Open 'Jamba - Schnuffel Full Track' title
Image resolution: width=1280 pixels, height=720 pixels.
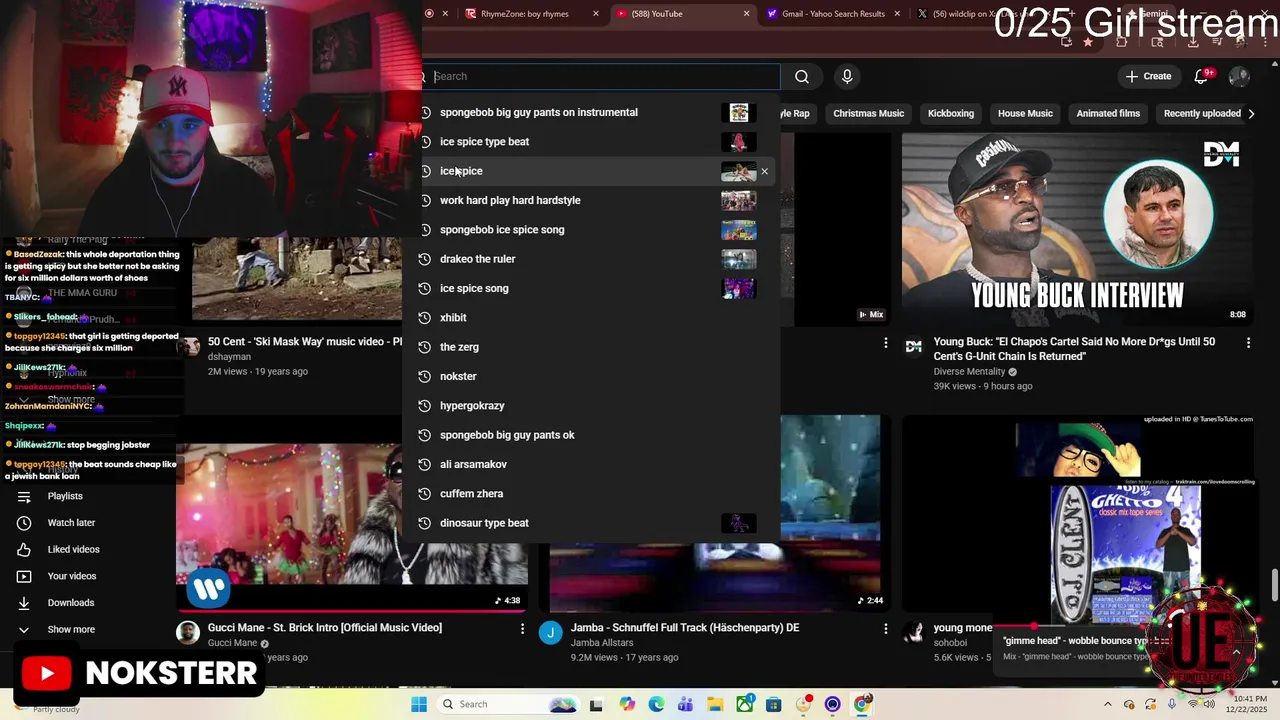click(x=685, y=628)
